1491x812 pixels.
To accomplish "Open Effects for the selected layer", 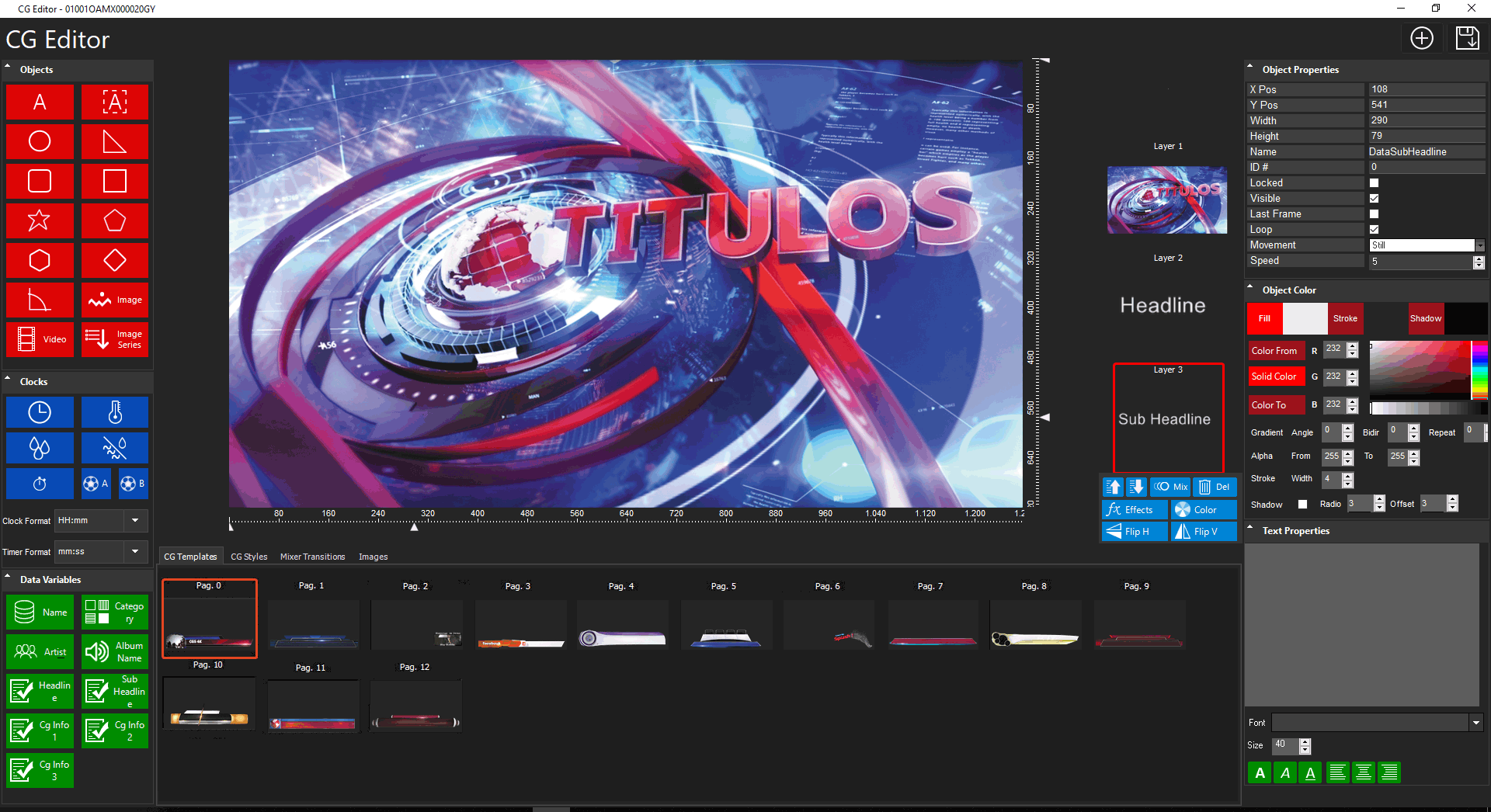I will pos(1134,510).
